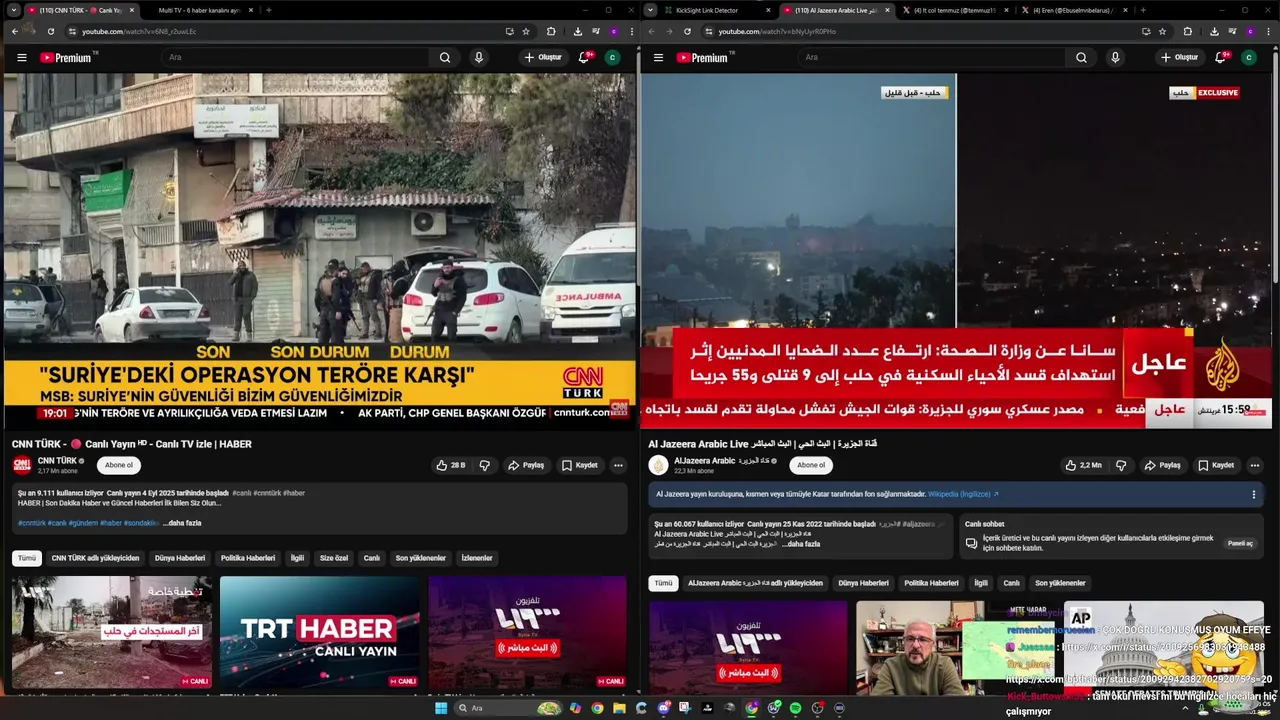Open the Oluştur create menu in the right window
Image resolution: width=1280 pixels, height=720 pixels.
click(x=1179, y=58)
